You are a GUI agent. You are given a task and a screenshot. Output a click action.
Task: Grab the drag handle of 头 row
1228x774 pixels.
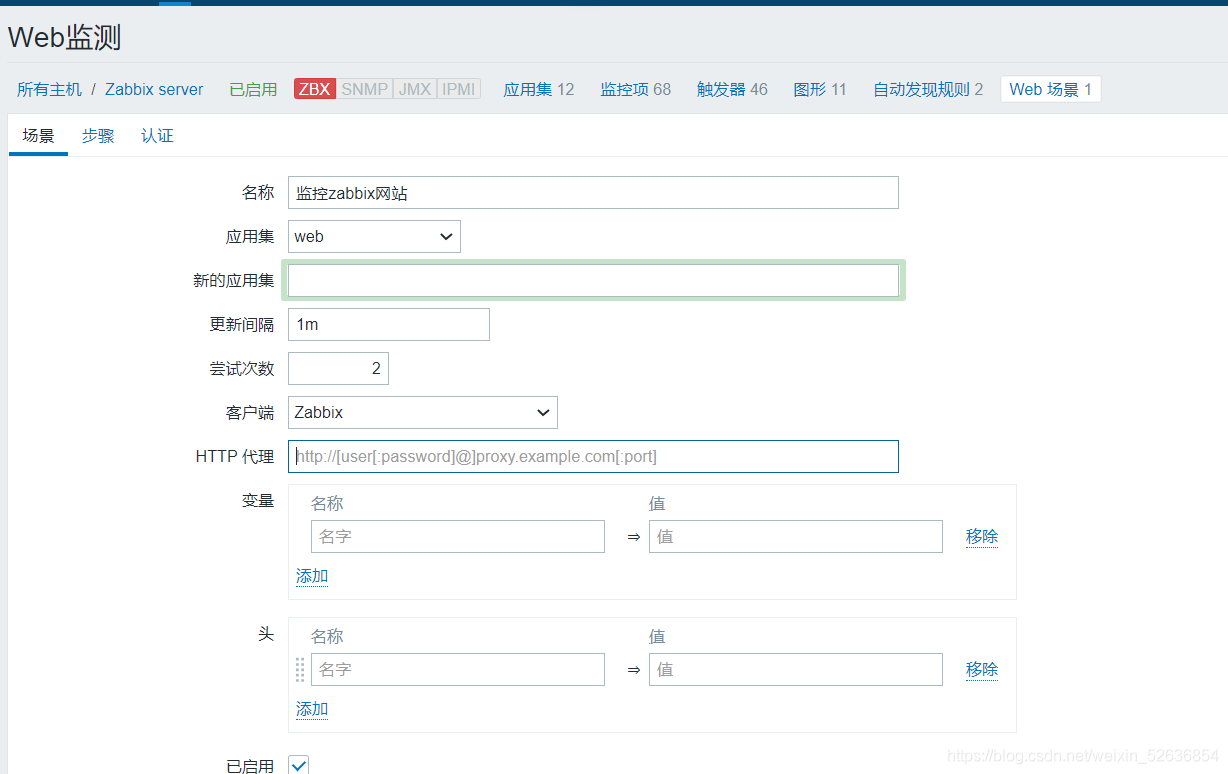(300, 670)
